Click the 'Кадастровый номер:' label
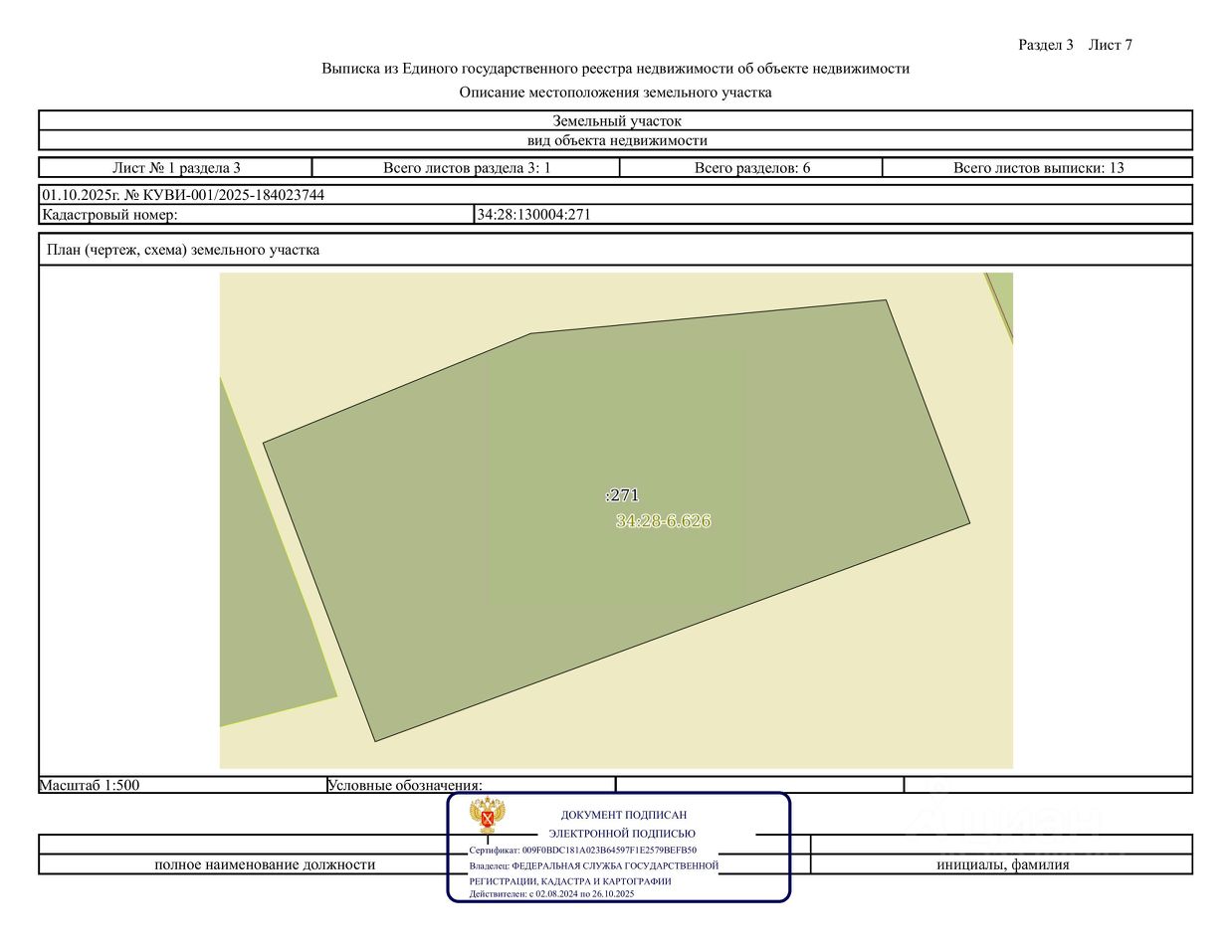 [109, 215]
